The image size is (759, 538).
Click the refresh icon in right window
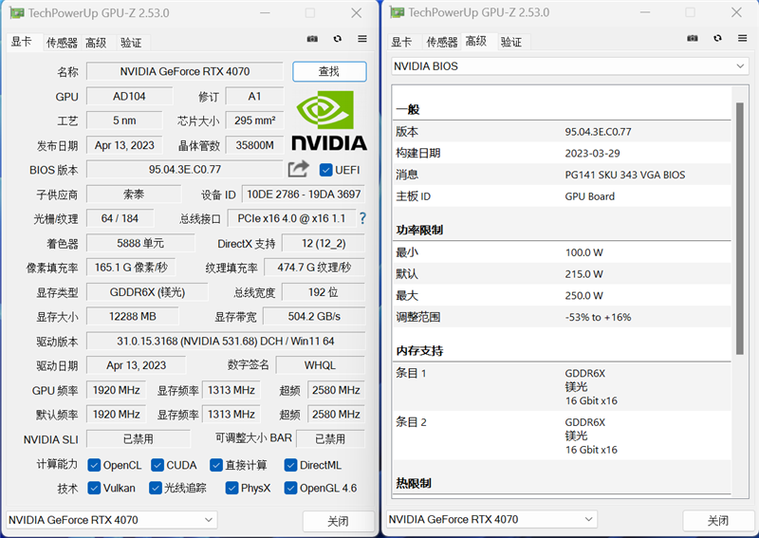[x=717, y=38]
